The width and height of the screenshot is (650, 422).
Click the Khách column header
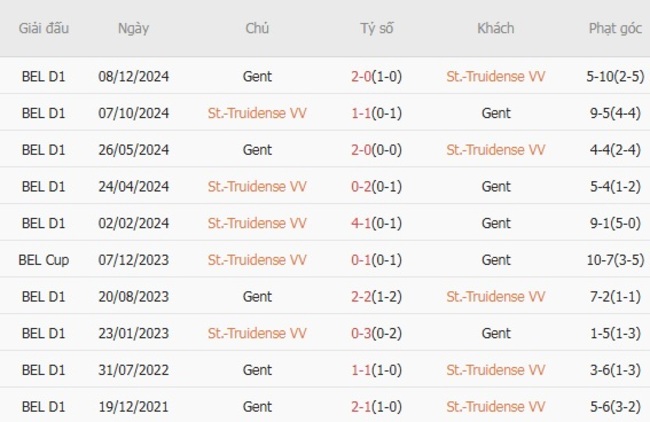click(x=496, y=28)
